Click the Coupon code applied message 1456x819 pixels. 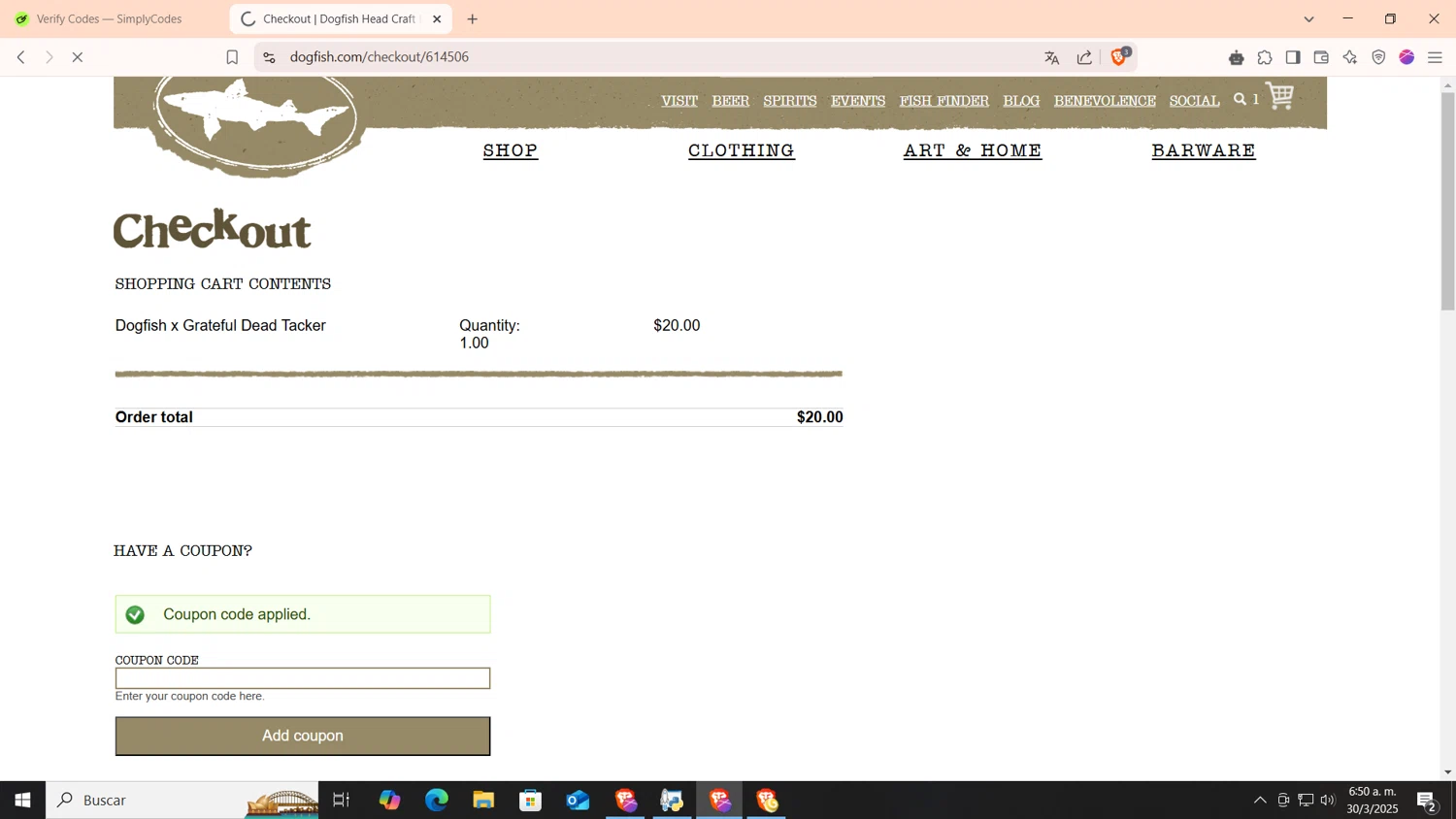point(303,614)
